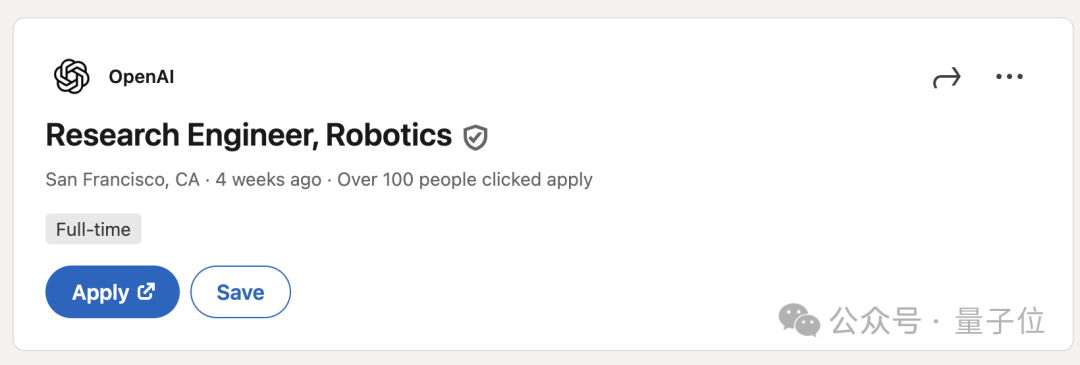Open the three-dot more options menu
This screenshot has height=365, width=1080.
[1009, 76]
